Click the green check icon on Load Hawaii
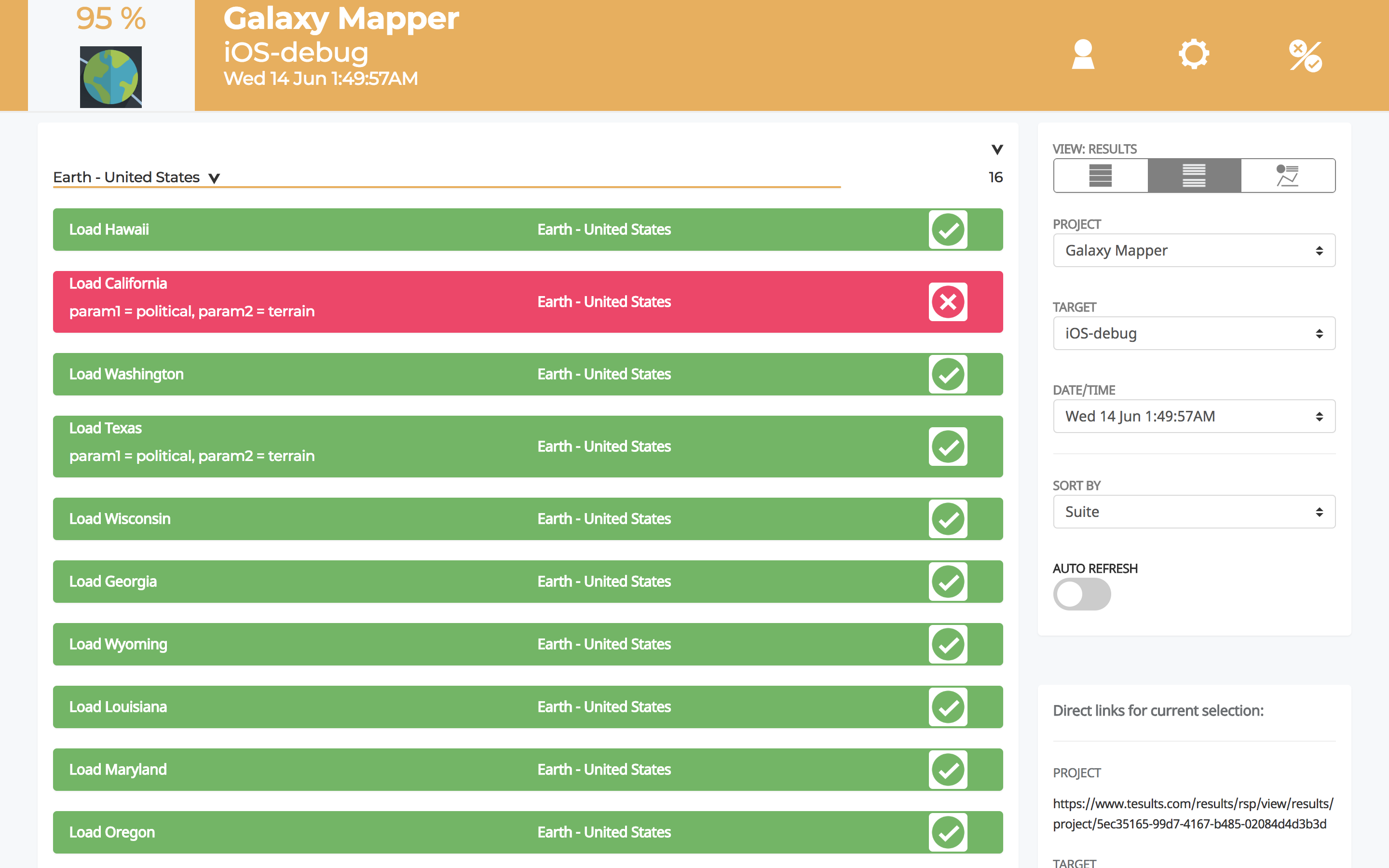 pos(948,230)
